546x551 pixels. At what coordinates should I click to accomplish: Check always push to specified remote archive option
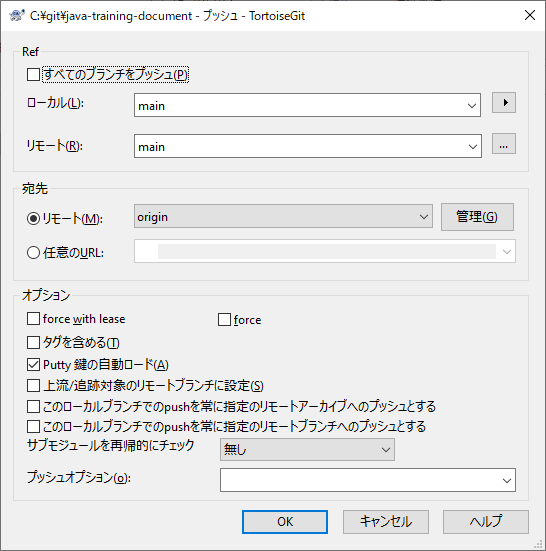[x=33, y=407]
